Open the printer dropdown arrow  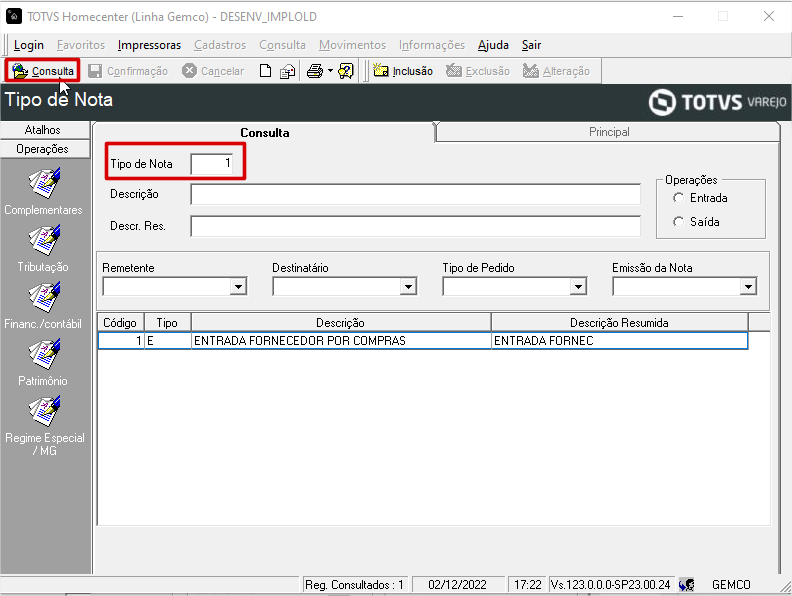330,71
